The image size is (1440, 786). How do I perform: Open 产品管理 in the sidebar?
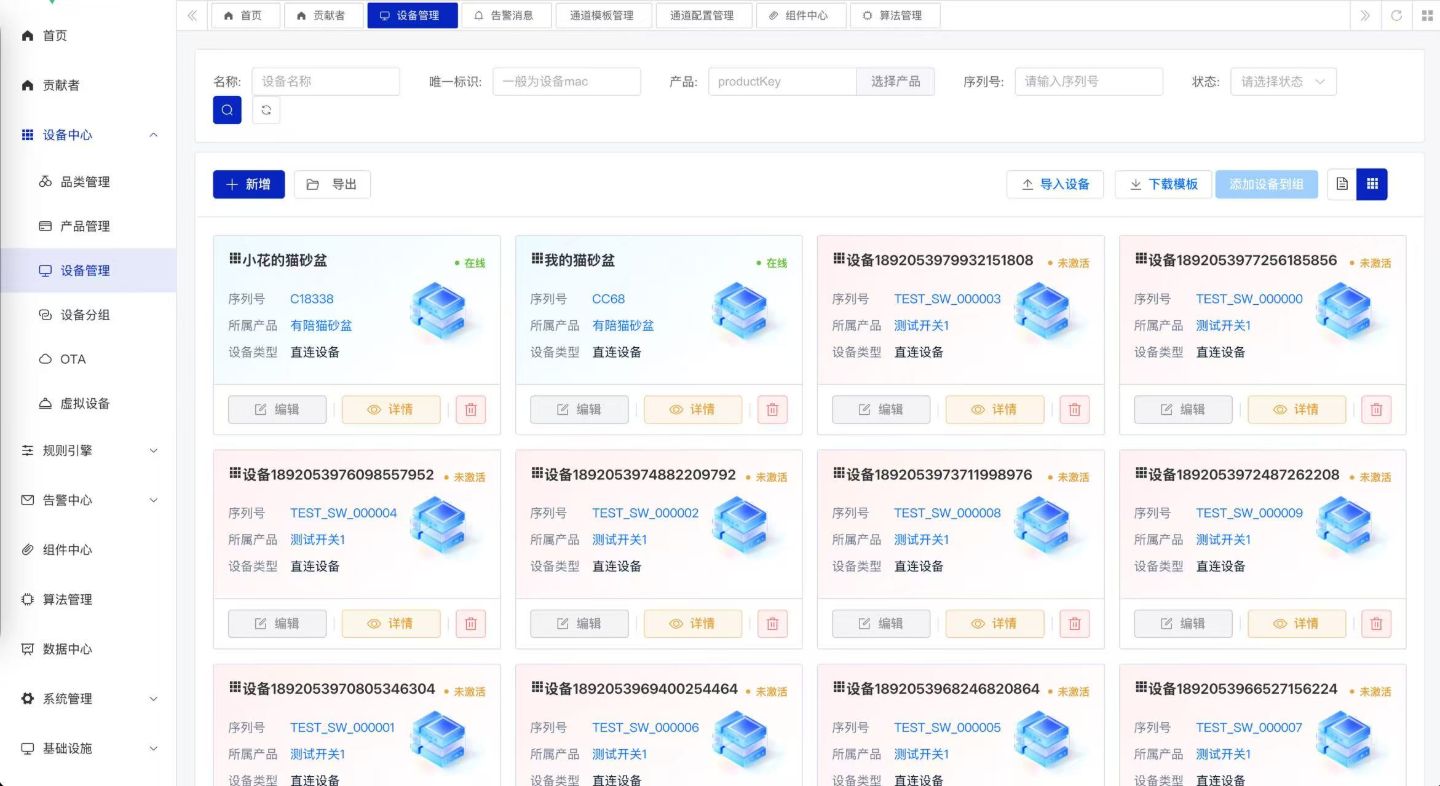pos(85,226)
